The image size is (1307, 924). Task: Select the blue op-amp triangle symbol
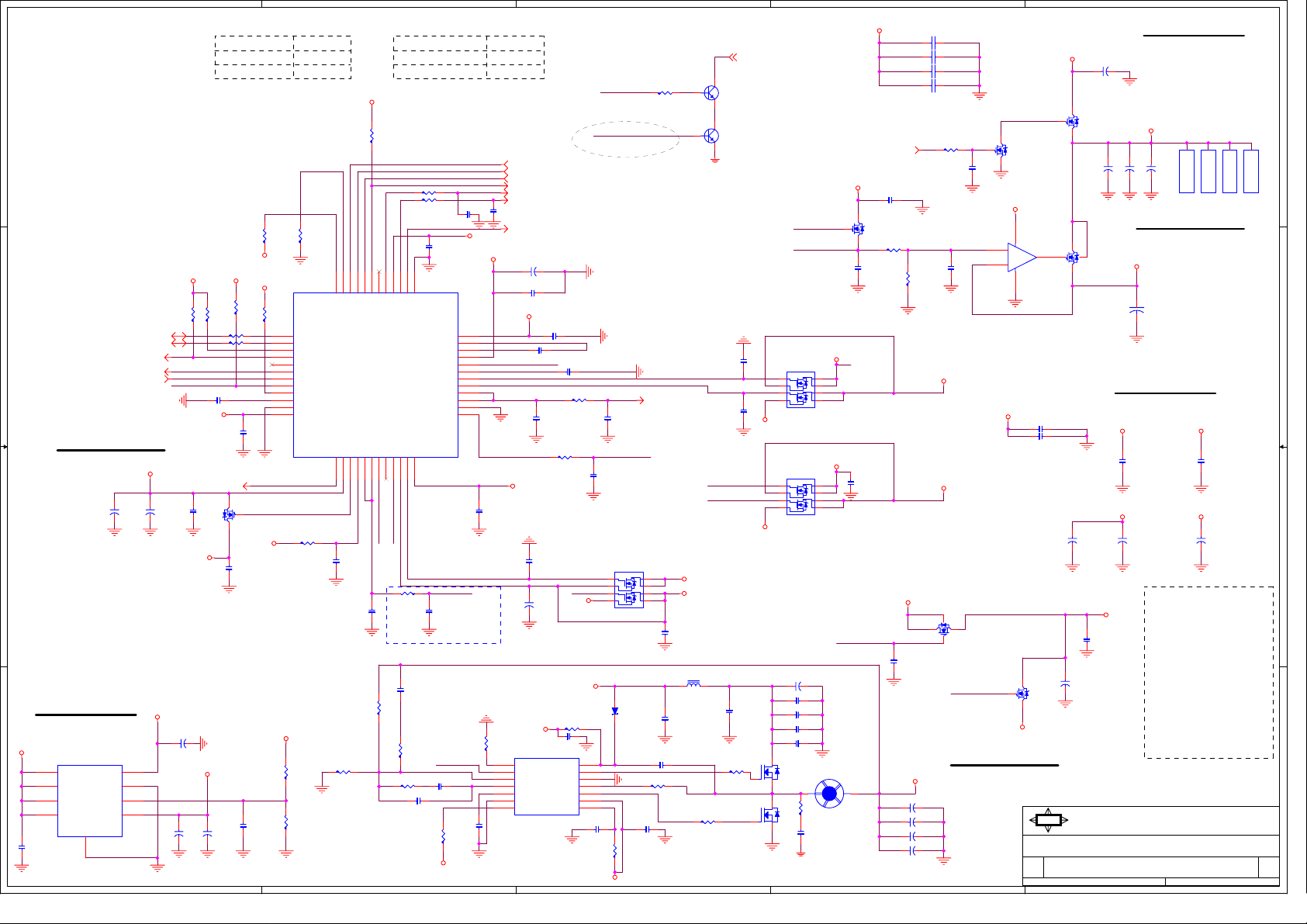pyautogui.click(x=1022, y=258)
